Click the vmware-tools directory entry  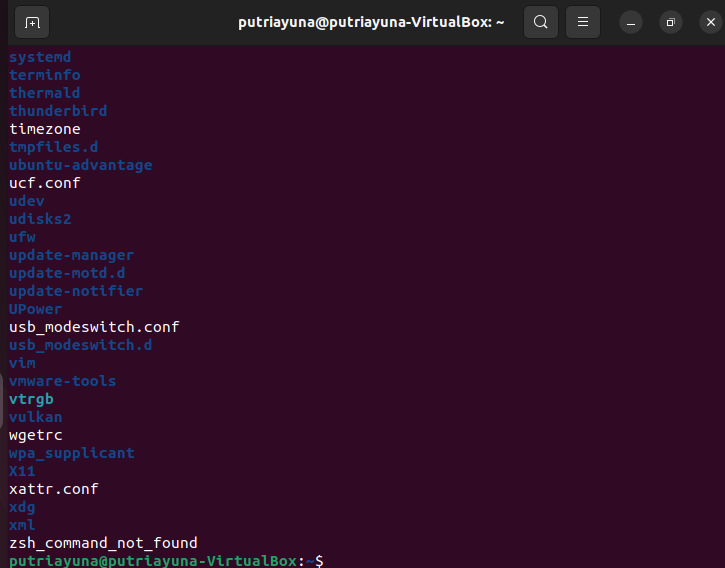point(62,381)
